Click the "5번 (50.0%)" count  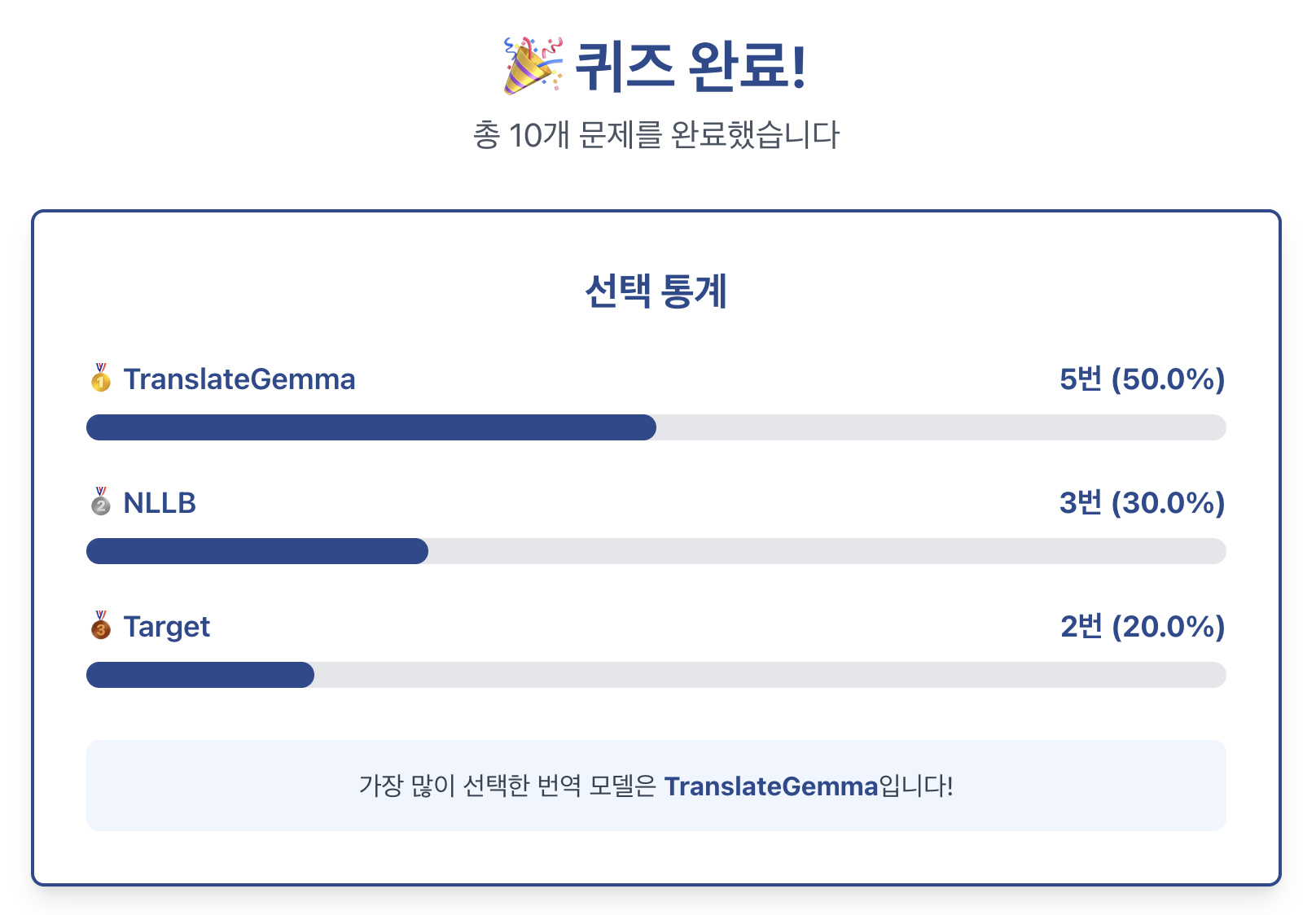pyautogui.click(x=1142, y=379)
